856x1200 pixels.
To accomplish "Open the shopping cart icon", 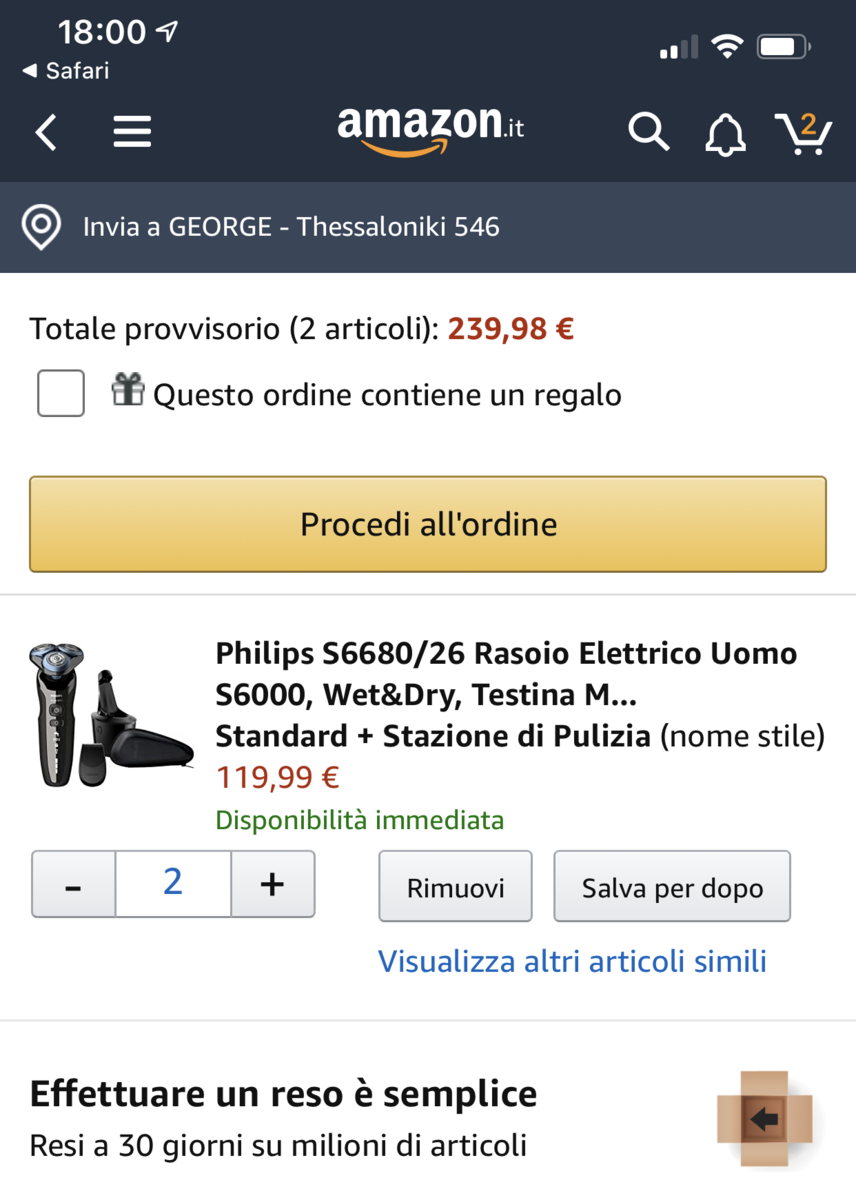I will coord(803,133).
